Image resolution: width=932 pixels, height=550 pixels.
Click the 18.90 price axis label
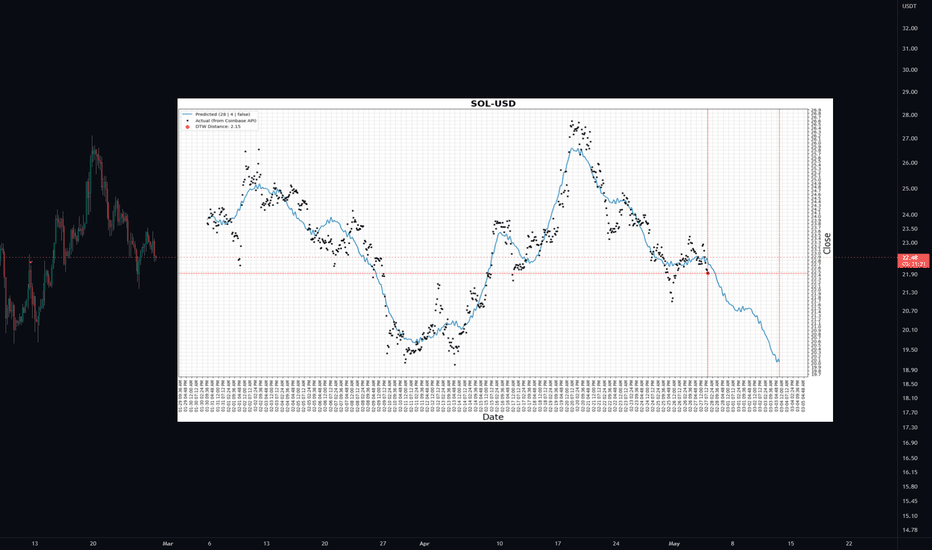(x=909, y=370)
